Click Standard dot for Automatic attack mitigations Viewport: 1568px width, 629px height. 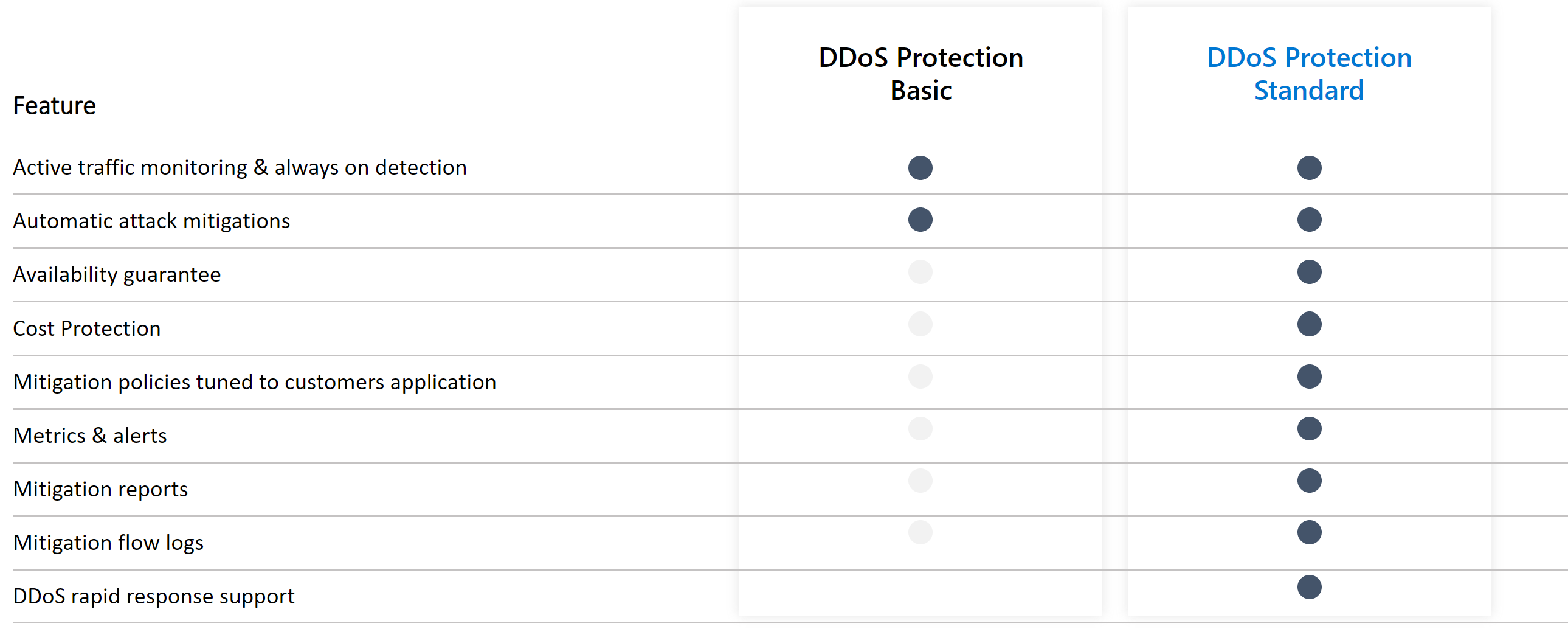click(x=1309, y=220)
